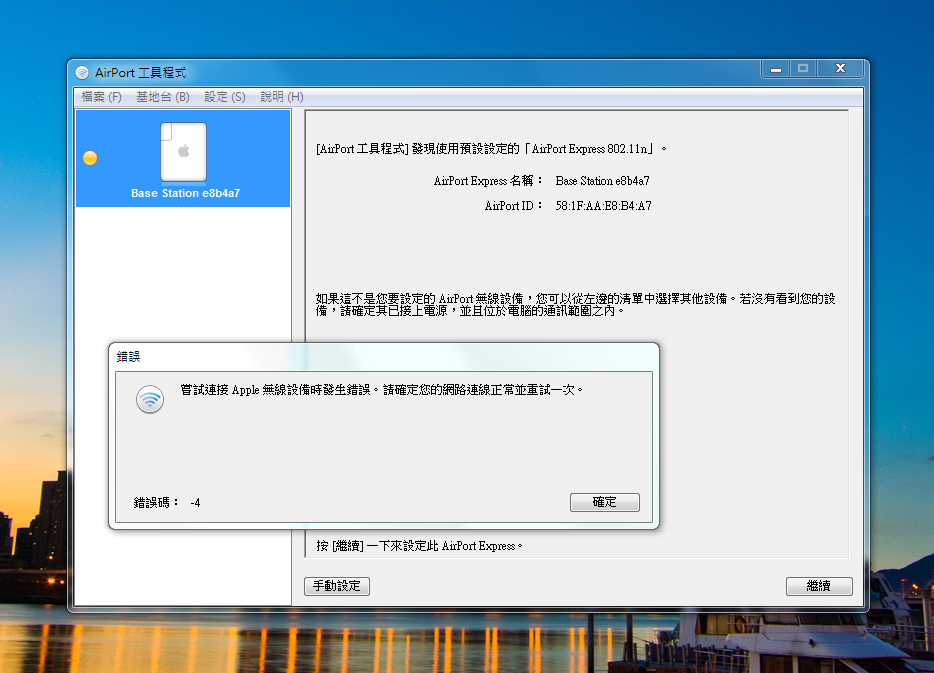This screenshot has height=673, width=934.
Task: Click the 確定 button in error dialog
Action: tap(605, 502)
